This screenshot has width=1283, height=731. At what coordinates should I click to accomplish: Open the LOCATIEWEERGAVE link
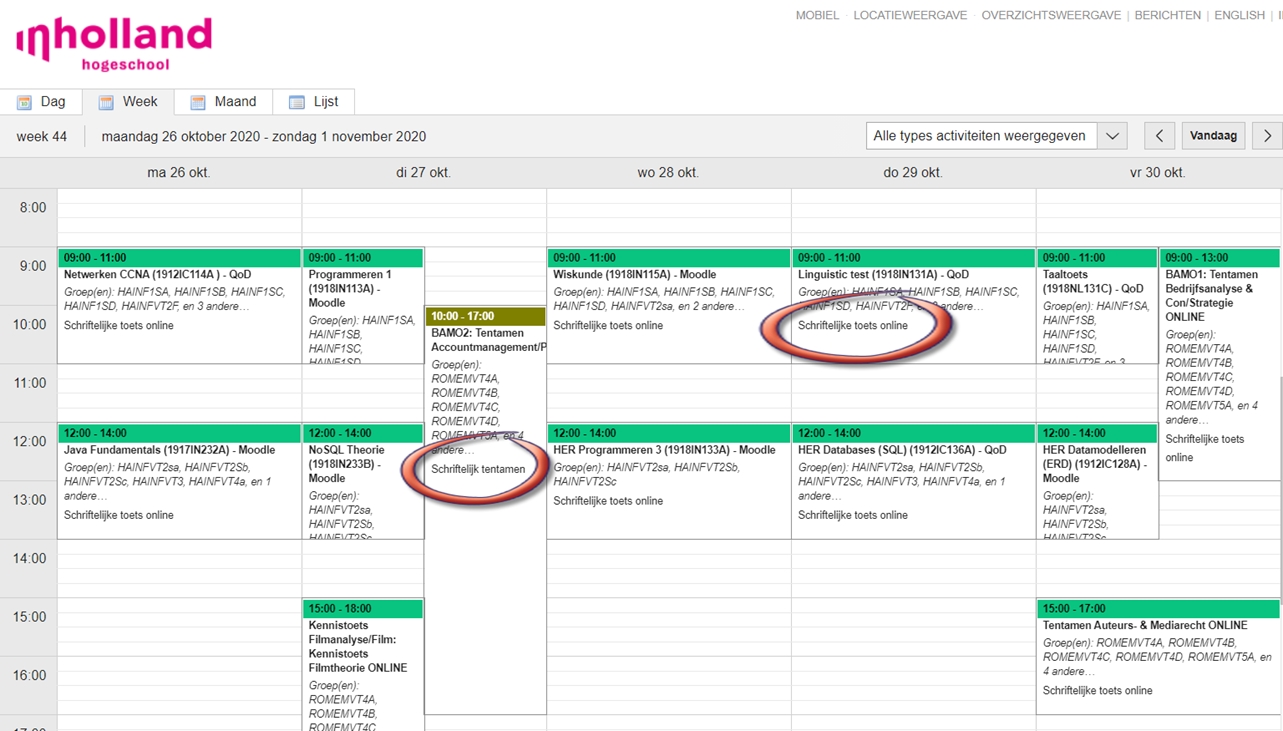(x=910, y=15)
